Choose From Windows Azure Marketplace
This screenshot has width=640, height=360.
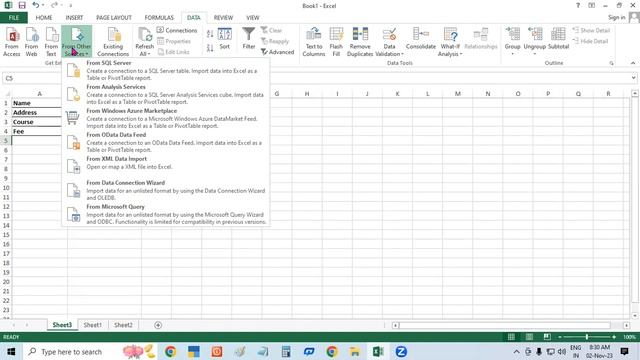tap(165, 118)
